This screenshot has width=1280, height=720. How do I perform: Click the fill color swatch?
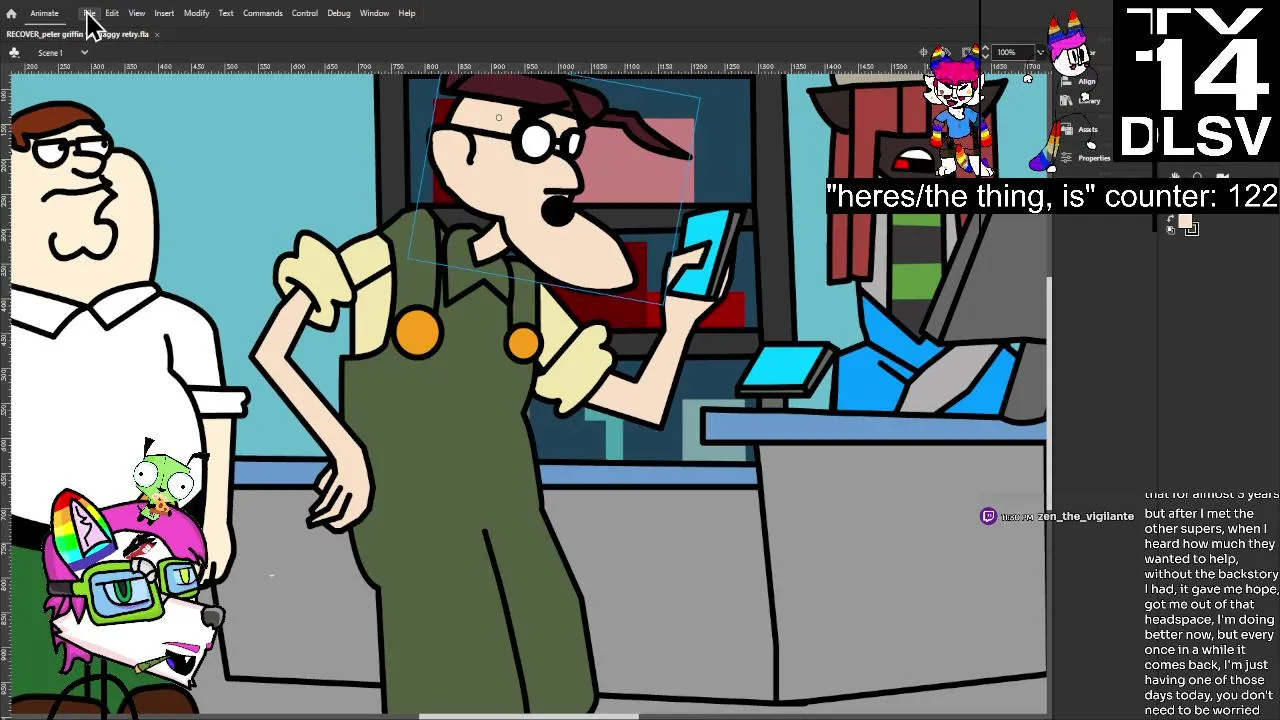(x=1185, y=219)
